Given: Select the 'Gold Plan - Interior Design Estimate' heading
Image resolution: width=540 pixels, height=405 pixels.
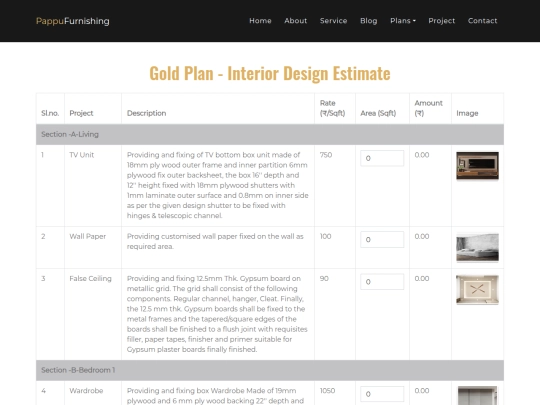Looking at the screenshot, I should pos(270,73).
